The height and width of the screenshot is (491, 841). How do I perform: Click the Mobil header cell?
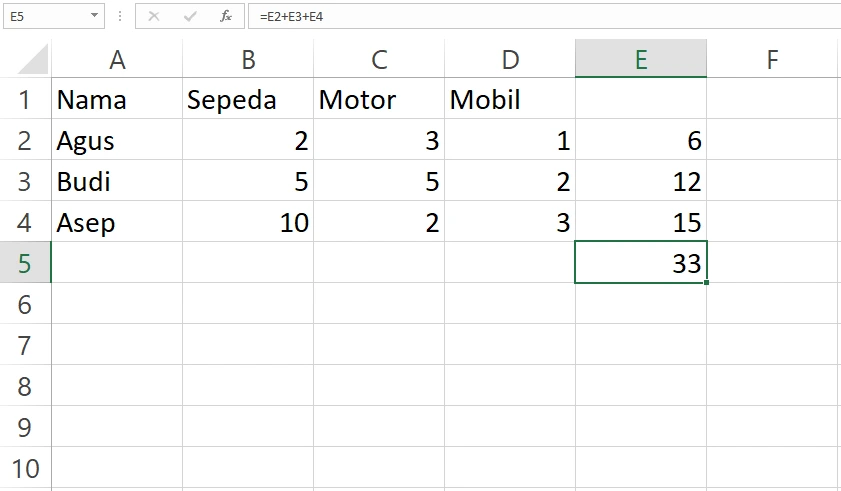tap(510, 99)
